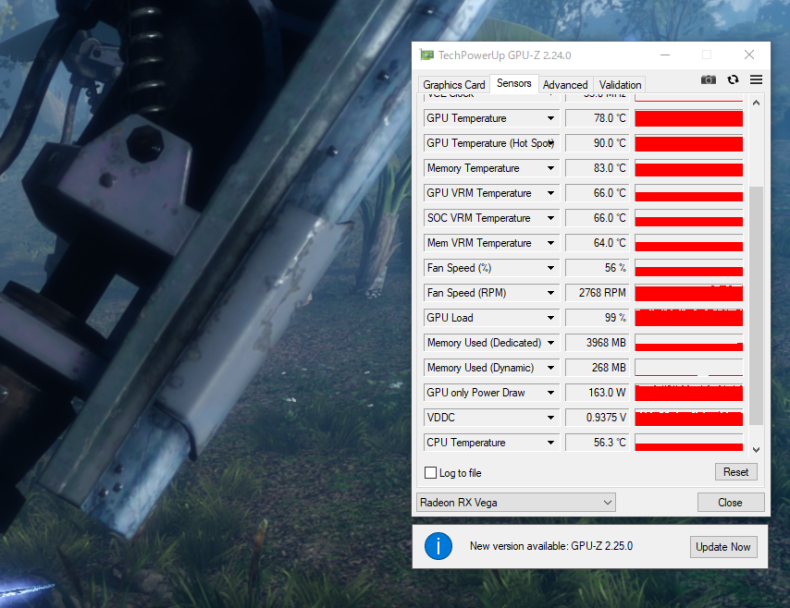The height and width of the screenshot is (608, 790).
Task: Open the Memory Used (Dynamic) dropdown
Action: pos(551,368)
